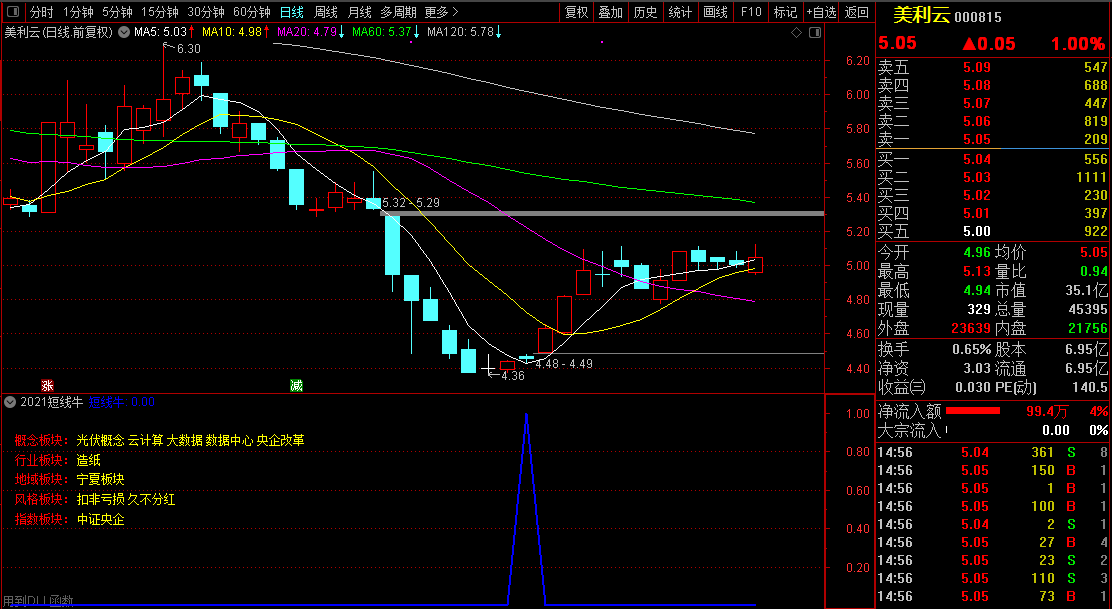The height and width of the screenshot is (609, 1112).
Task: Toggle the 叠加 overlay option
Action: click(x=610, y=13)
